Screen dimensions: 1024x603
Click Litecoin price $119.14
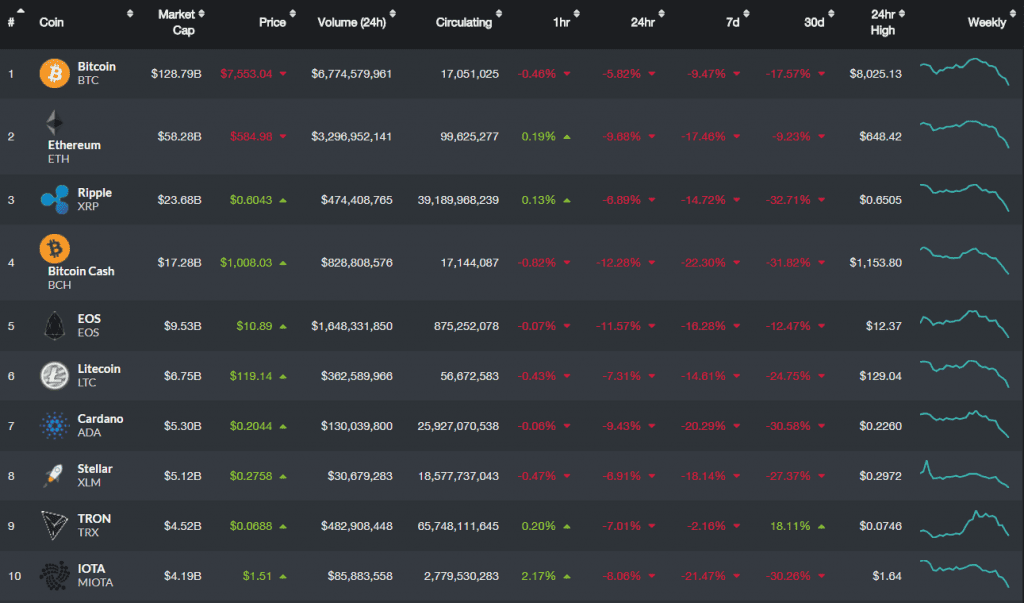pyautogui.click(x=251, y=376)
